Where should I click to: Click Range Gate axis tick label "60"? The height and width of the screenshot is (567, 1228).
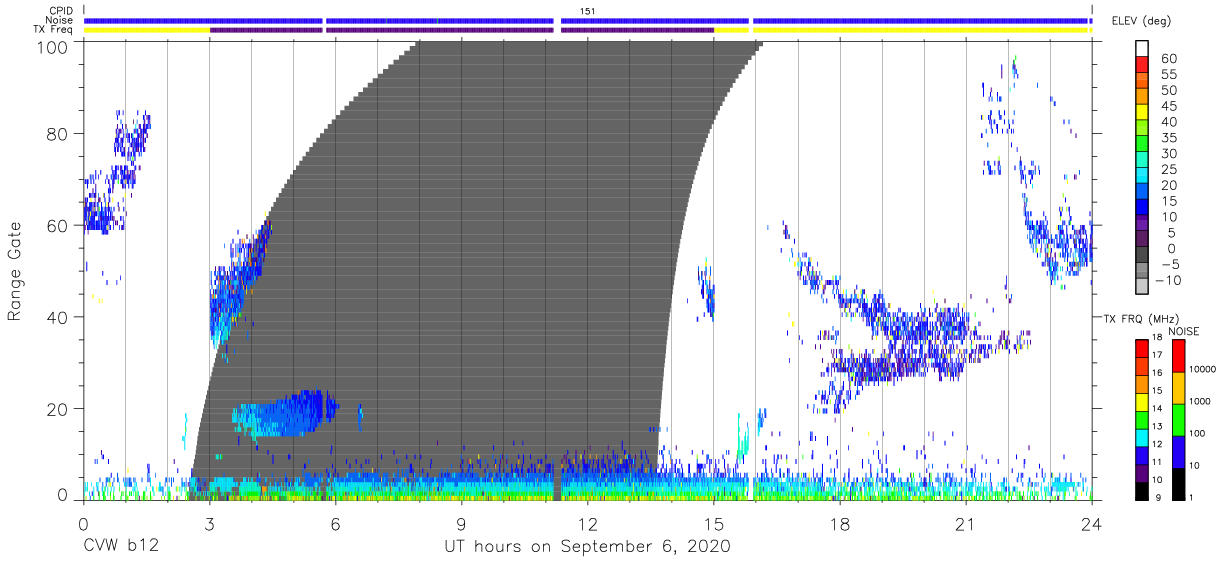tap(58, 225)
